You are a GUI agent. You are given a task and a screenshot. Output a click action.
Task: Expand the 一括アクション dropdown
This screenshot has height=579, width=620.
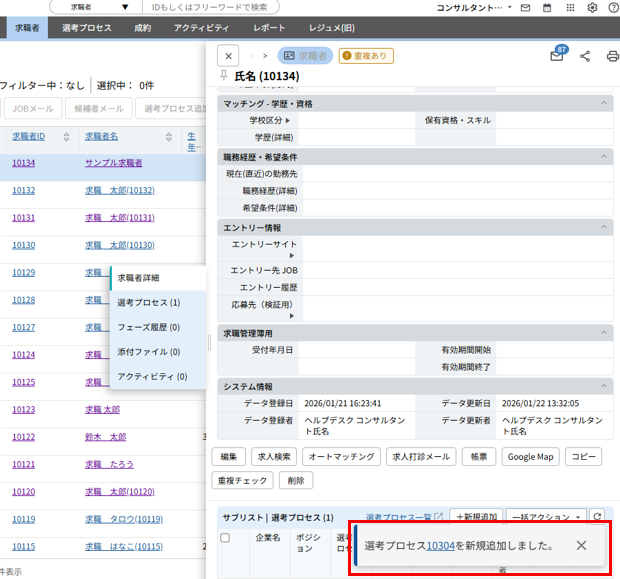coord(547,517)
